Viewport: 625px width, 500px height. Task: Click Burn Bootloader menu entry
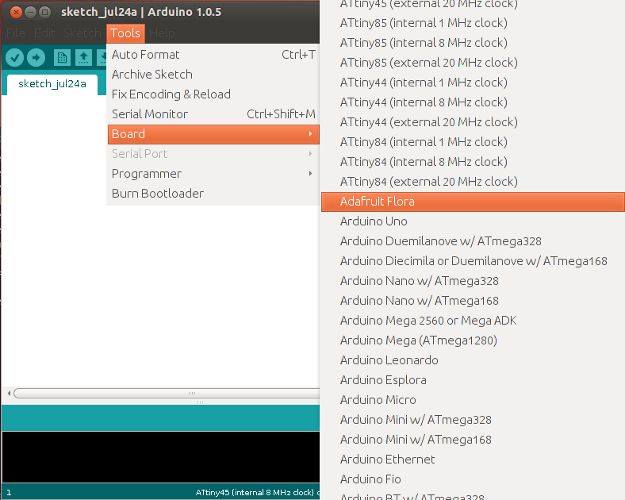pyautogui.click(x=213, y=194)
